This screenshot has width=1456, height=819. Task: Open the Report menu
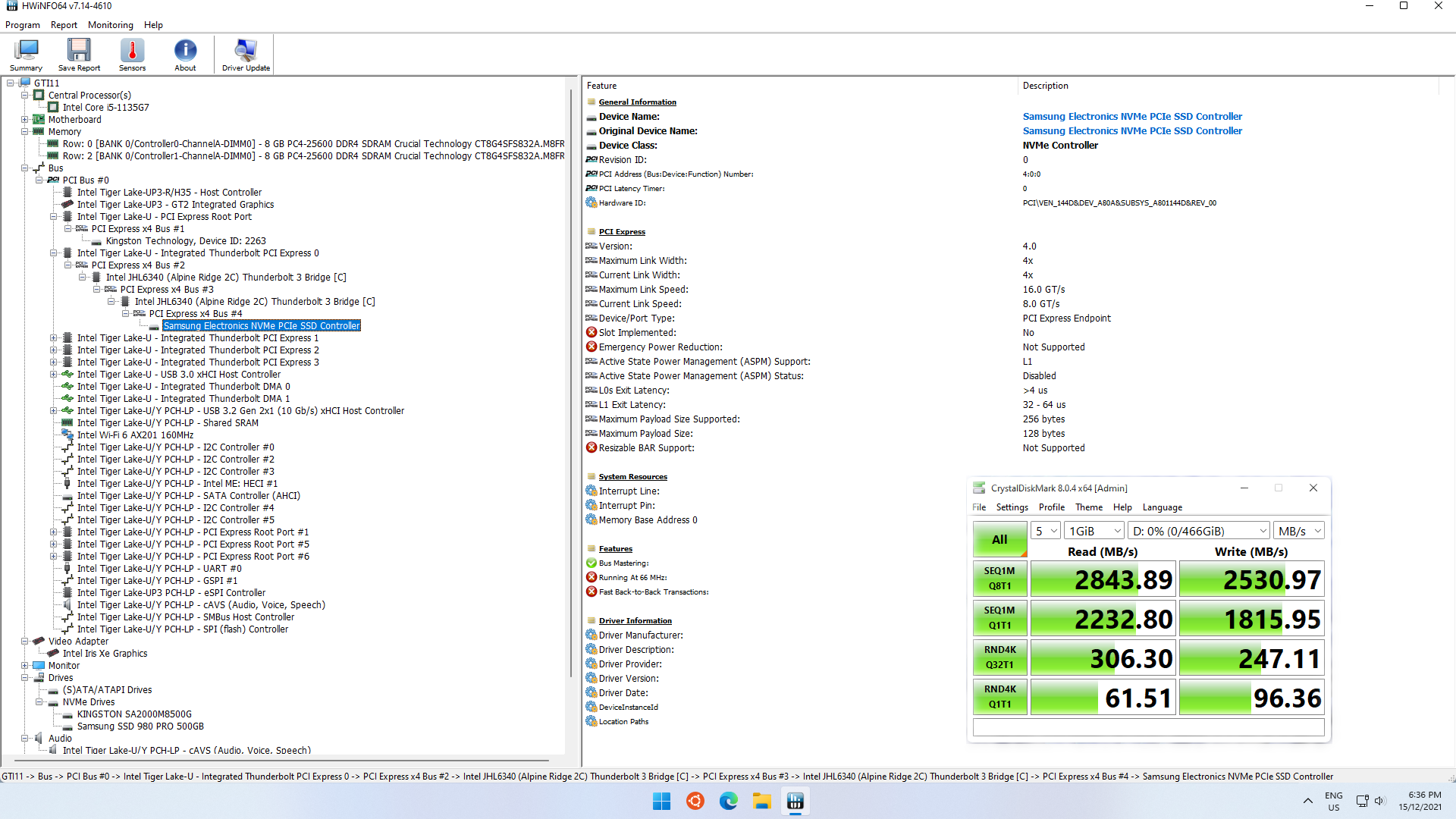click(64, 25)
